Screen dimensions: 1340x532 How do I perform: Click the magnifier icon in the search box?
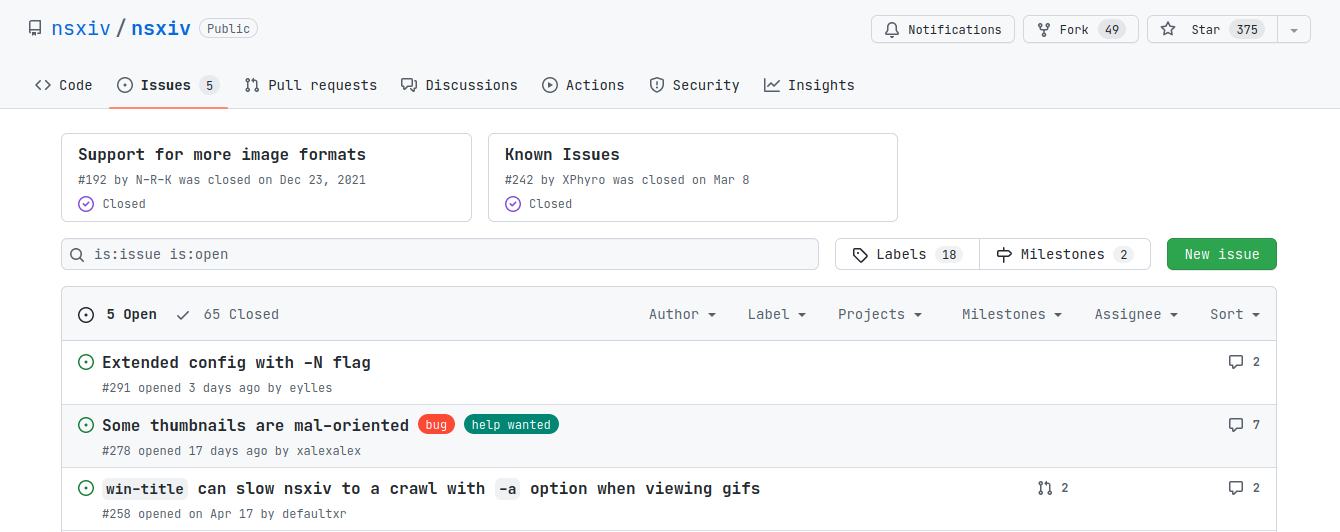(x=77, y=255)
